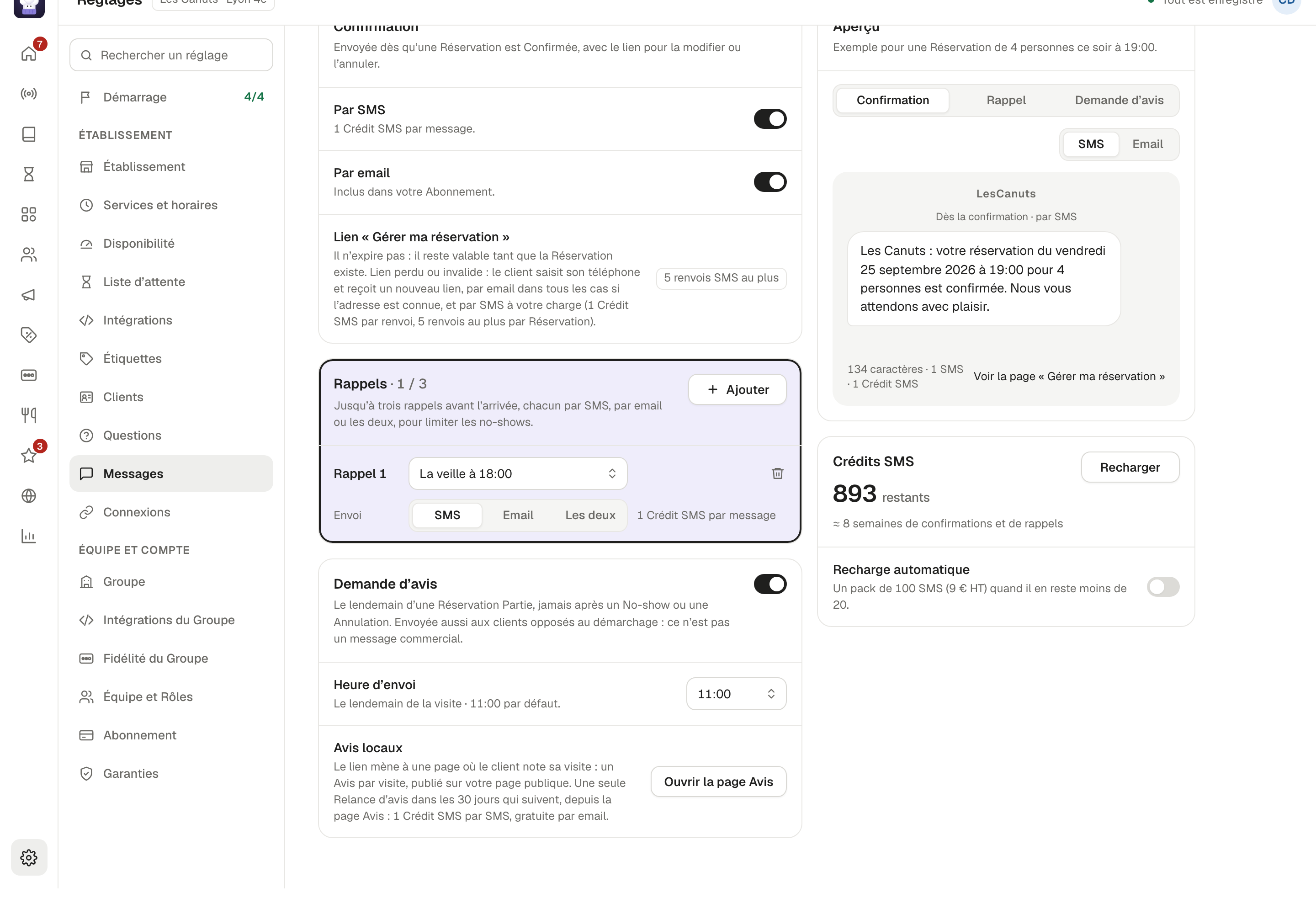
Task: Click the Recharger credits button
Action: 1129,468
